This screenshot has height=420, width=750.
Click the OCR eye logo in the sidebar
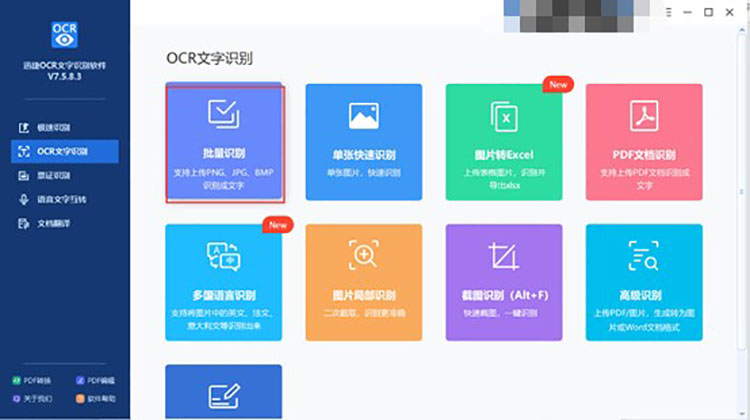point(65,34)
